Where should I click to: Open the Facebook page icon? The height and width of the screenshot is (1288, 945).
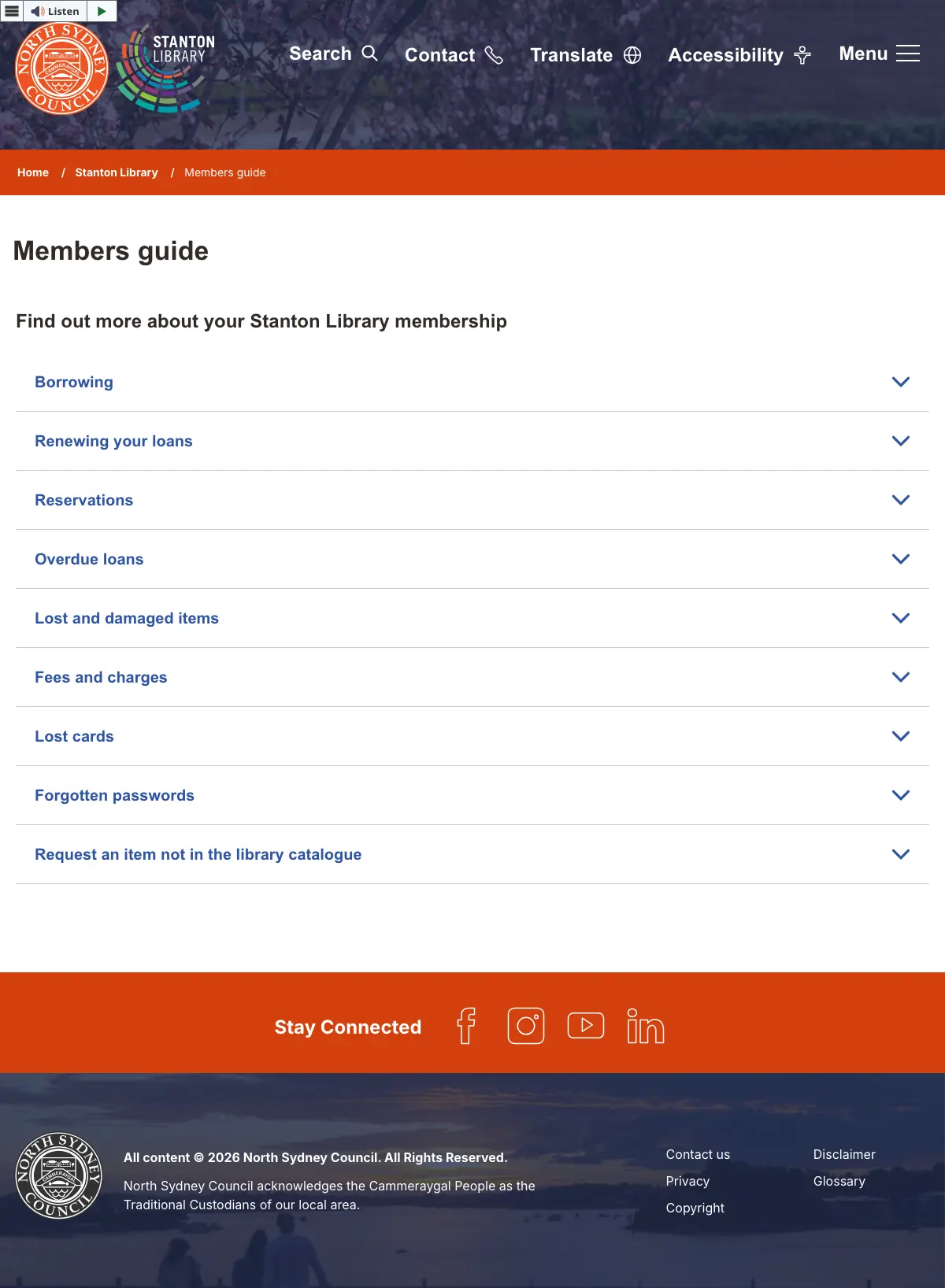pos(466,1026)
